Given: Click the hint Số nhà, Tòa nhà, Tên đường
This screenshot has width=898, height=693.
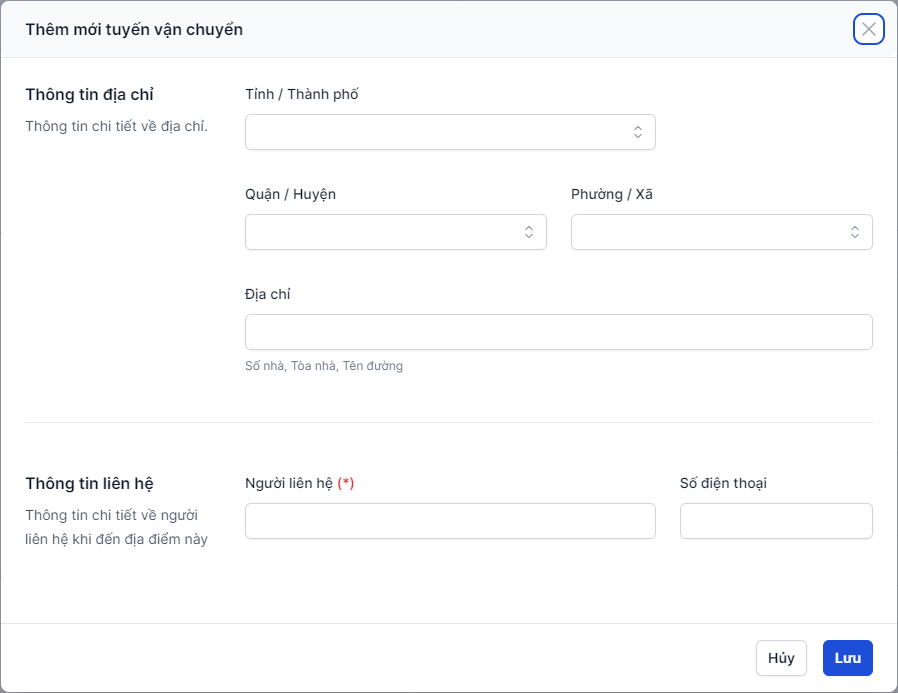Looking at the screenshot, I should (x=323, y=366).
